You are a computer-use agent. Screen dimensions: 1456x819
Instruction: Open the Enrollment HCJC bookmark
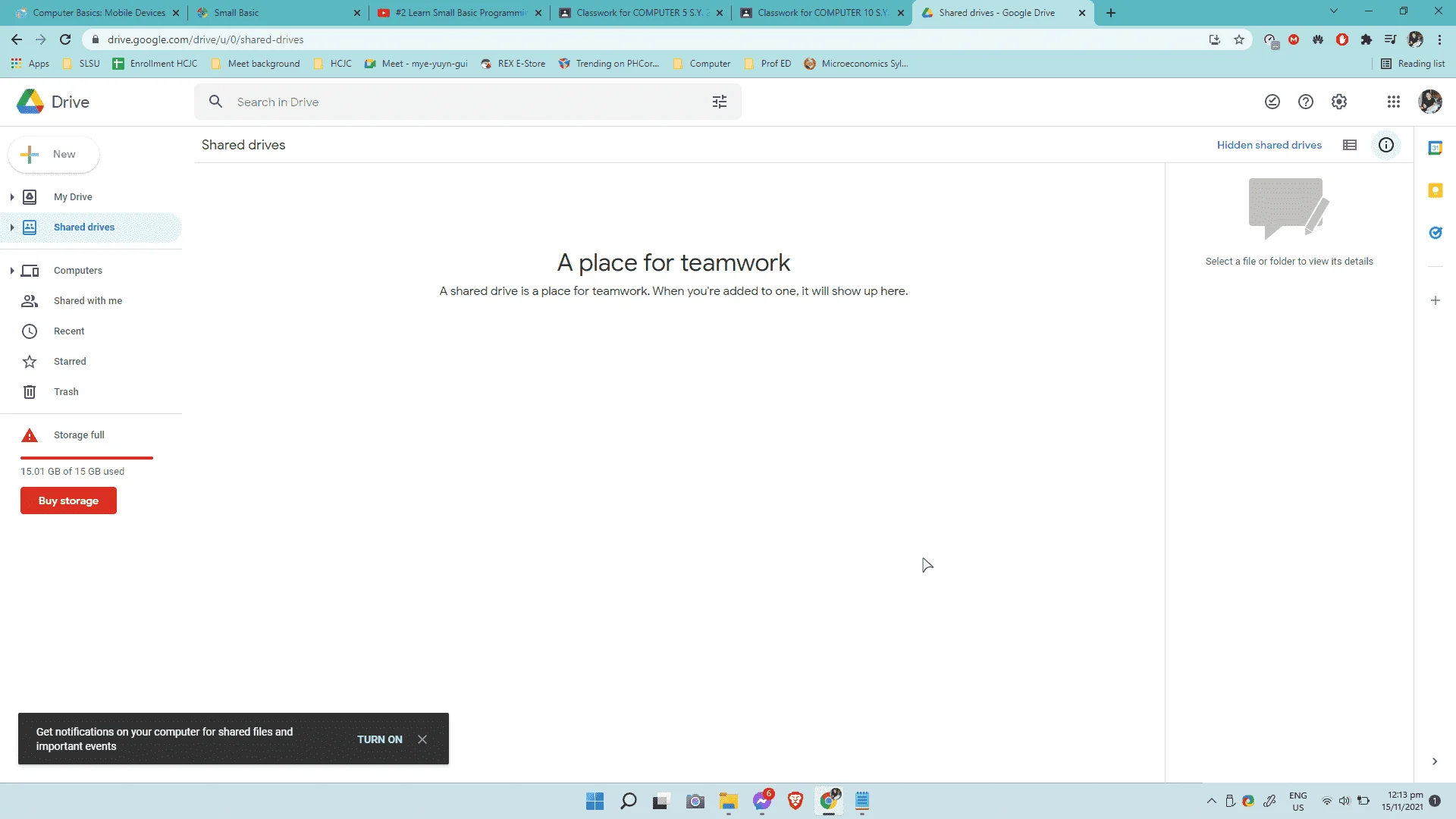click(155, 64)
